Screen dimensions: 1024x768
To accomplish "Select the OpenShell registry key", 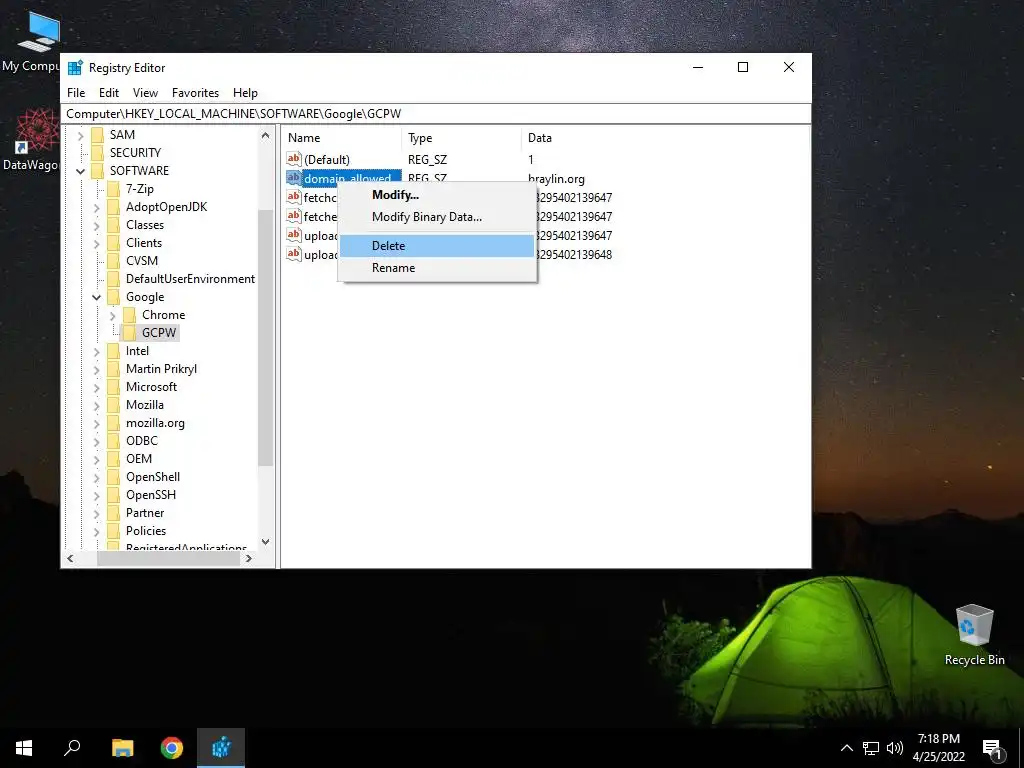I will [153, 477].
